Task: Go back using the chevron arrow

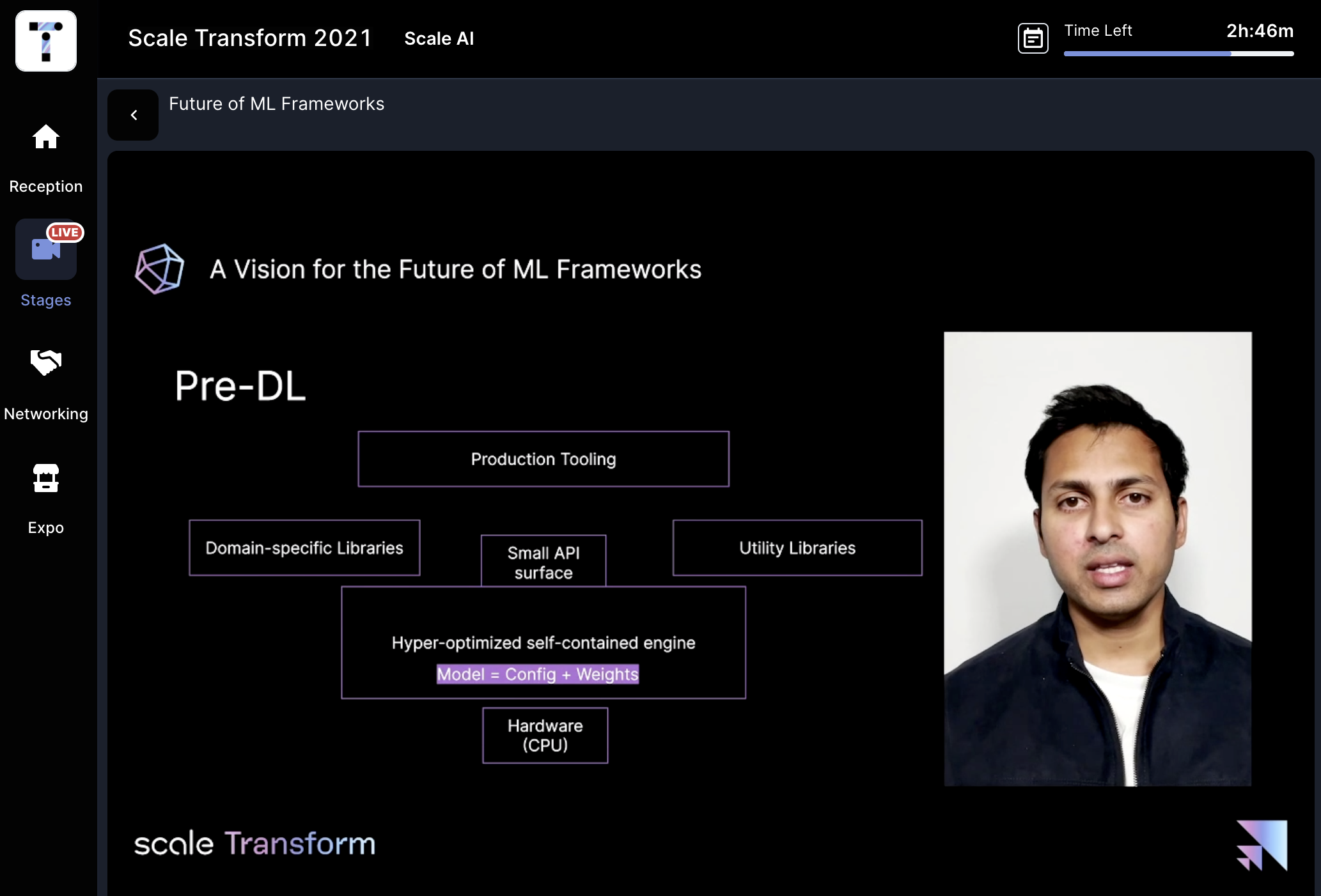Action: [x=133, y=115]
